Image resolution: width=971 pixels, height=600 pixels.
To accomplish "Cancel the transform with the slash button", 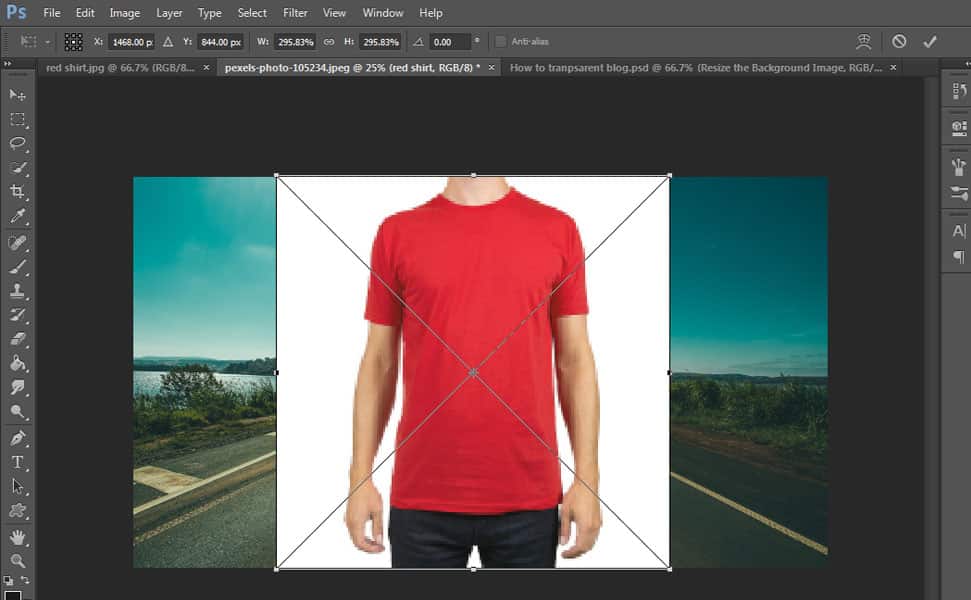I will (x=898, y=41).
